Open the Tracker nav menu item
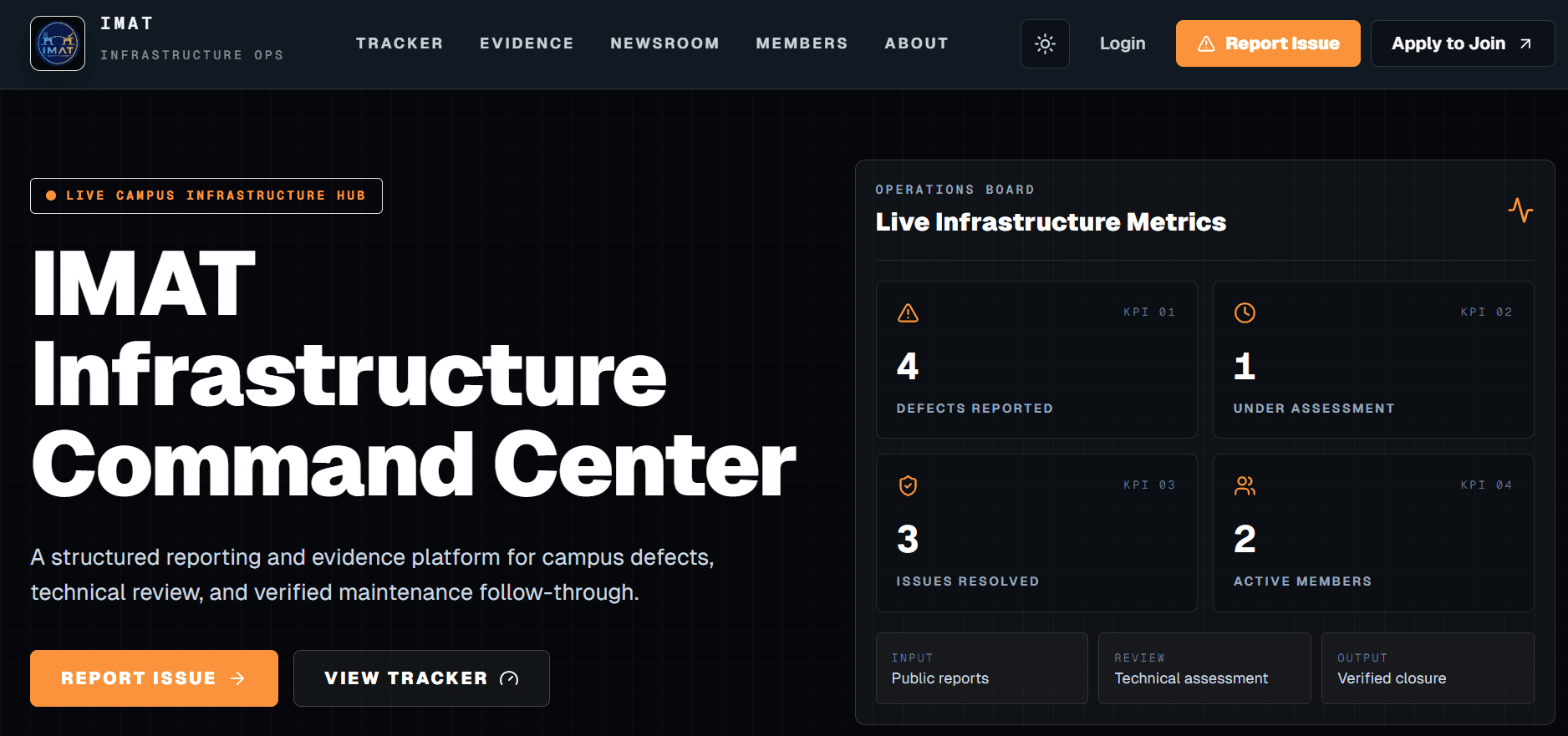The height and width of the screenshot is (736, 1568). point(400,43)
